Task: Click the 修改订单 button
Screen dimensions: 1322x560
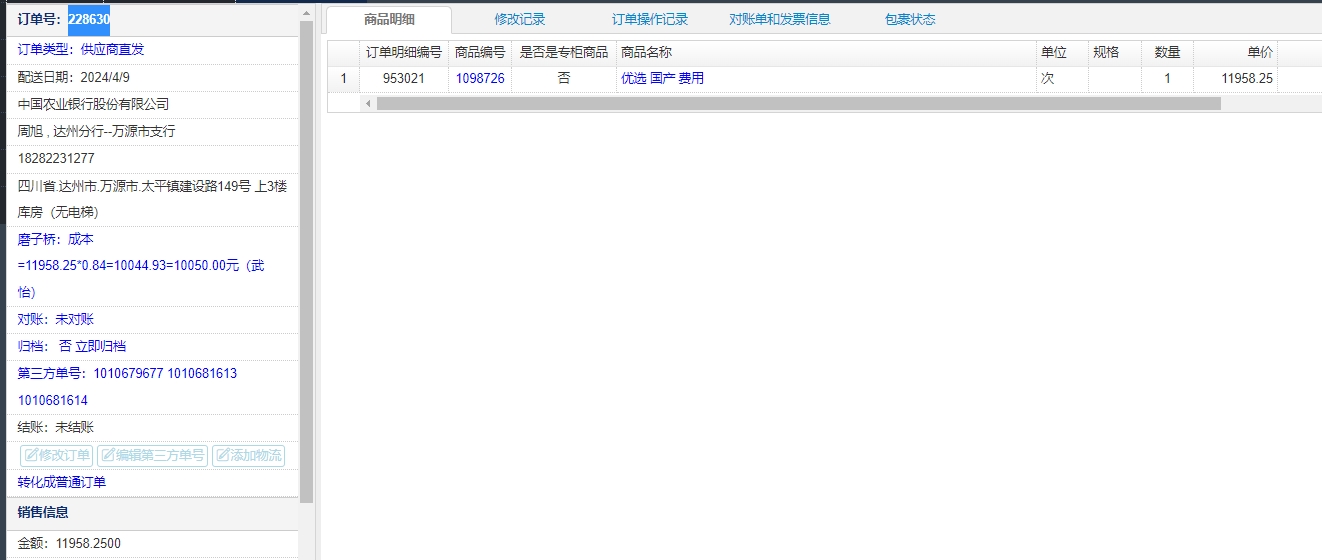Action: 57,456
